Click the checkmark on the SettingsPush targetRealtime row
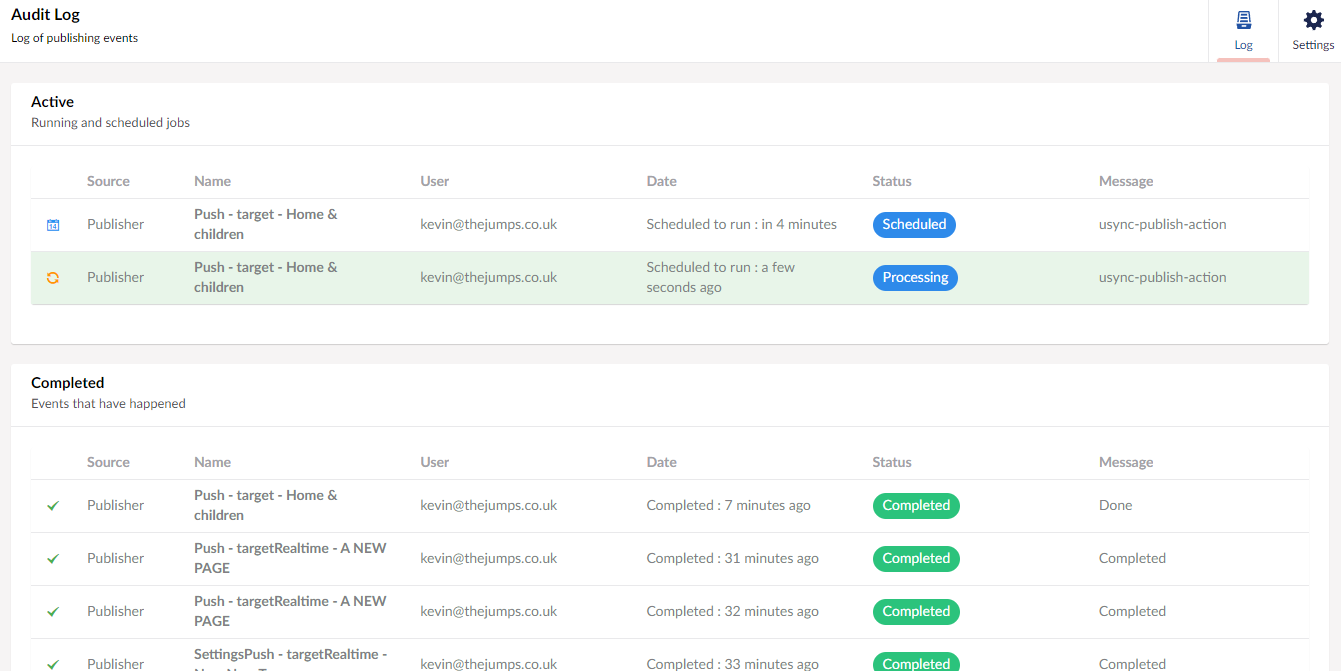1341x671 pixels. [x=53, y=663]
